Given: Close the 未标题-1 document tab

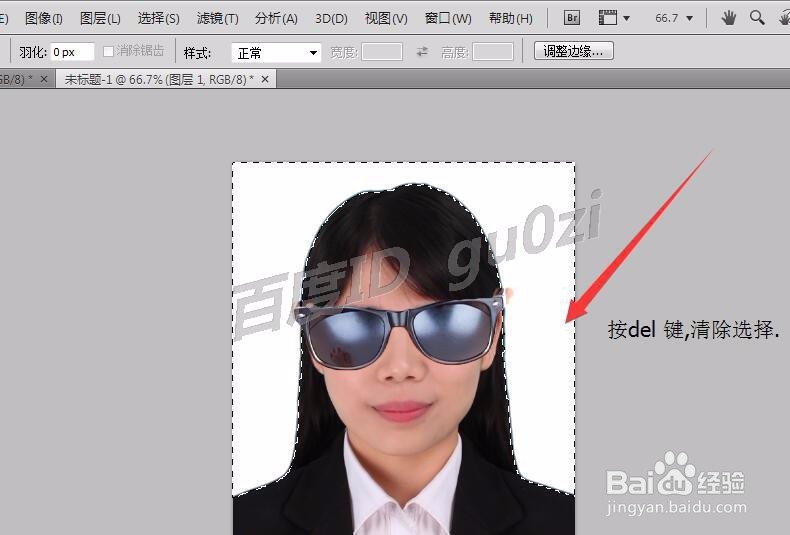Looking at the screenshot, I should (265, 79).
